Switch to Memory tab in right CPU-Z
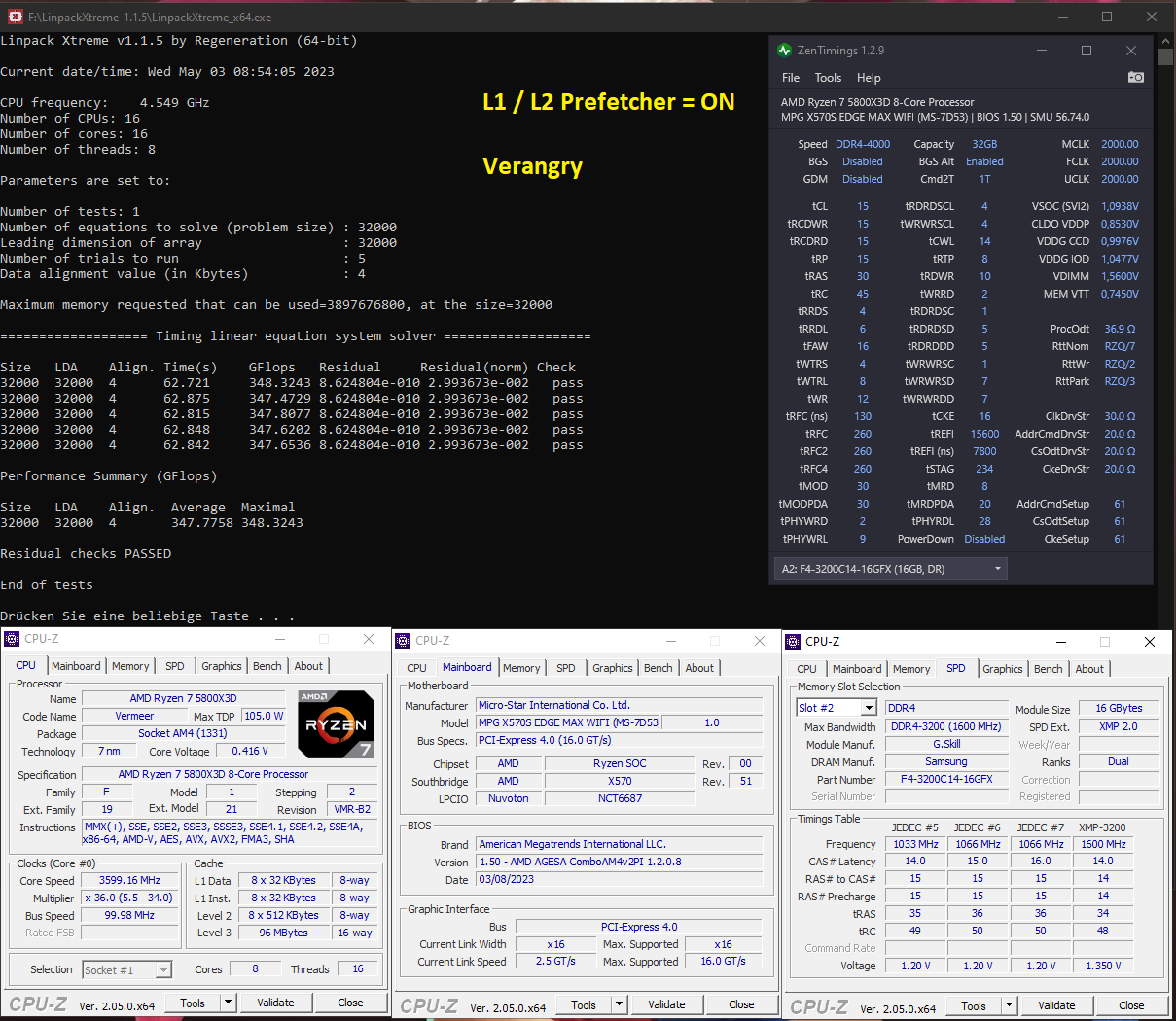The height and width of the screenshot is (1021, 1176). [x=911, y=669]
